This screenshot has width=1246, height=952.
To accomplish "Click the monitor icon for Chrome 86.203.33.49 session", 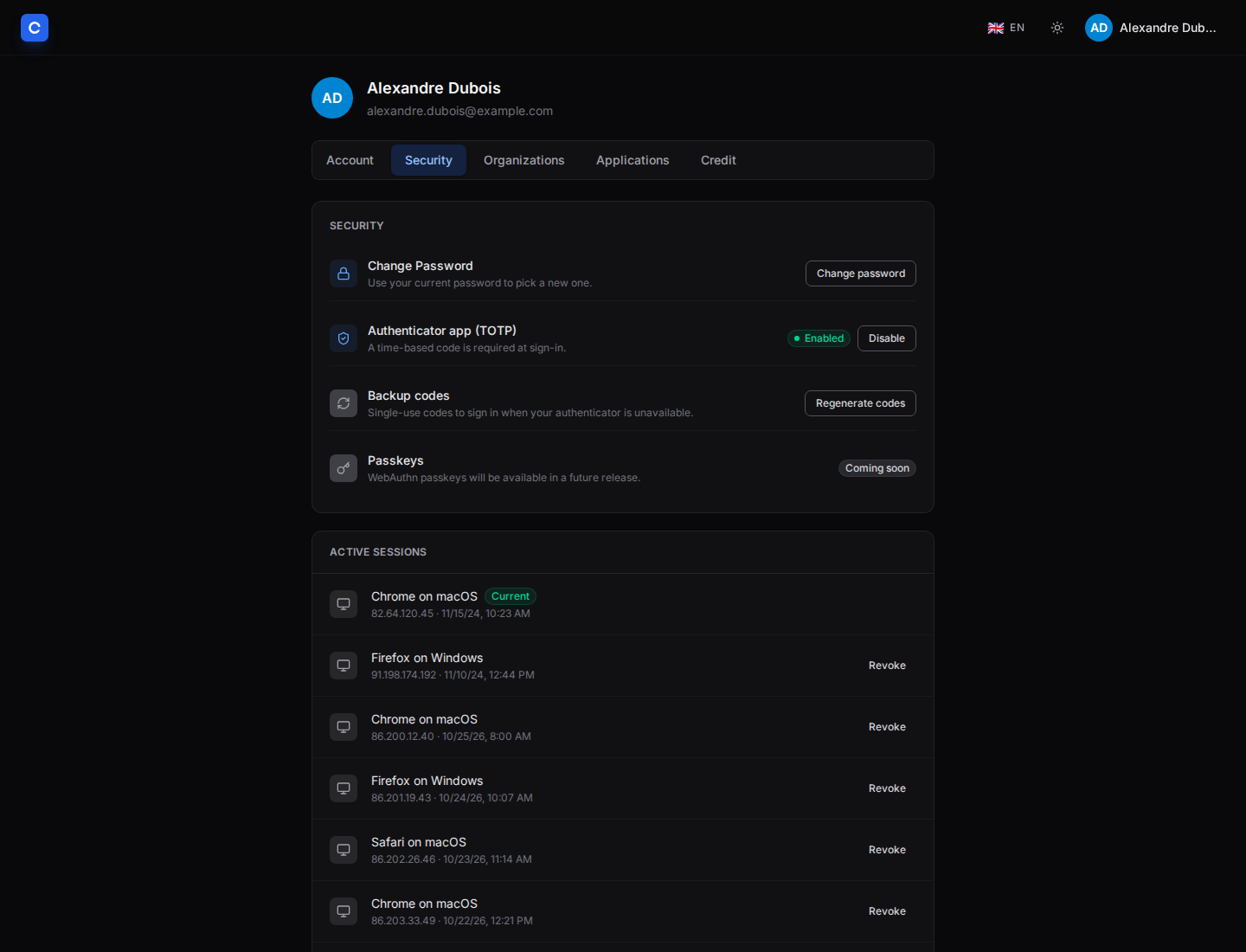I will click(344, 911).
